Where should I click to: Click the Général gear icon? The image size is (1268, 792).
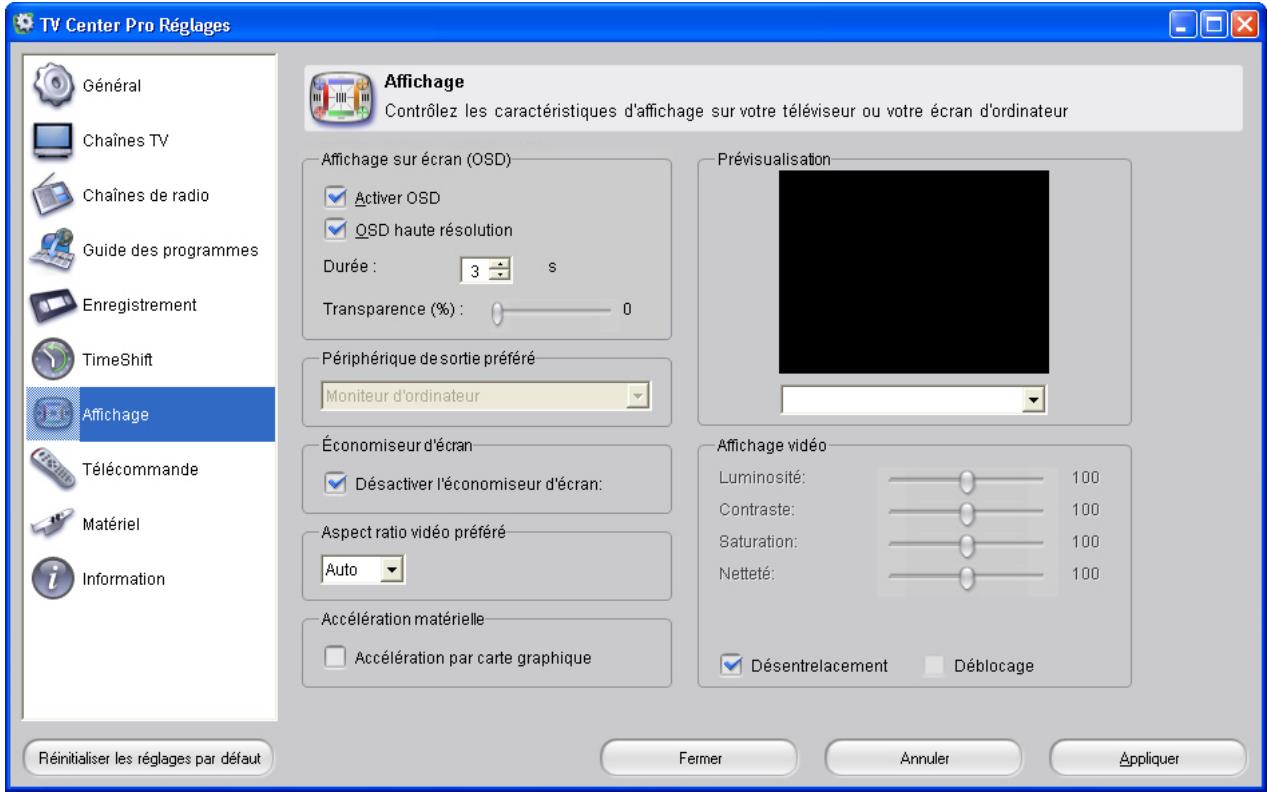pos(52,84)
